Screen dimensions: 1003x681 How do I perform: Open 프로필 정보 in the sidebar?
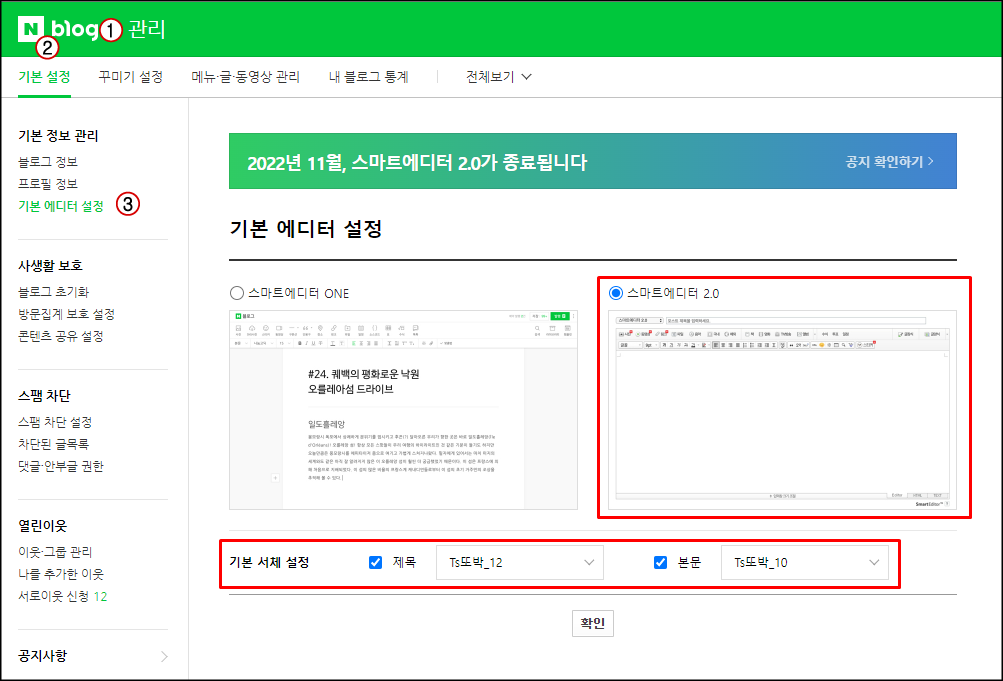pyautogui.click(x=48, y=184)
